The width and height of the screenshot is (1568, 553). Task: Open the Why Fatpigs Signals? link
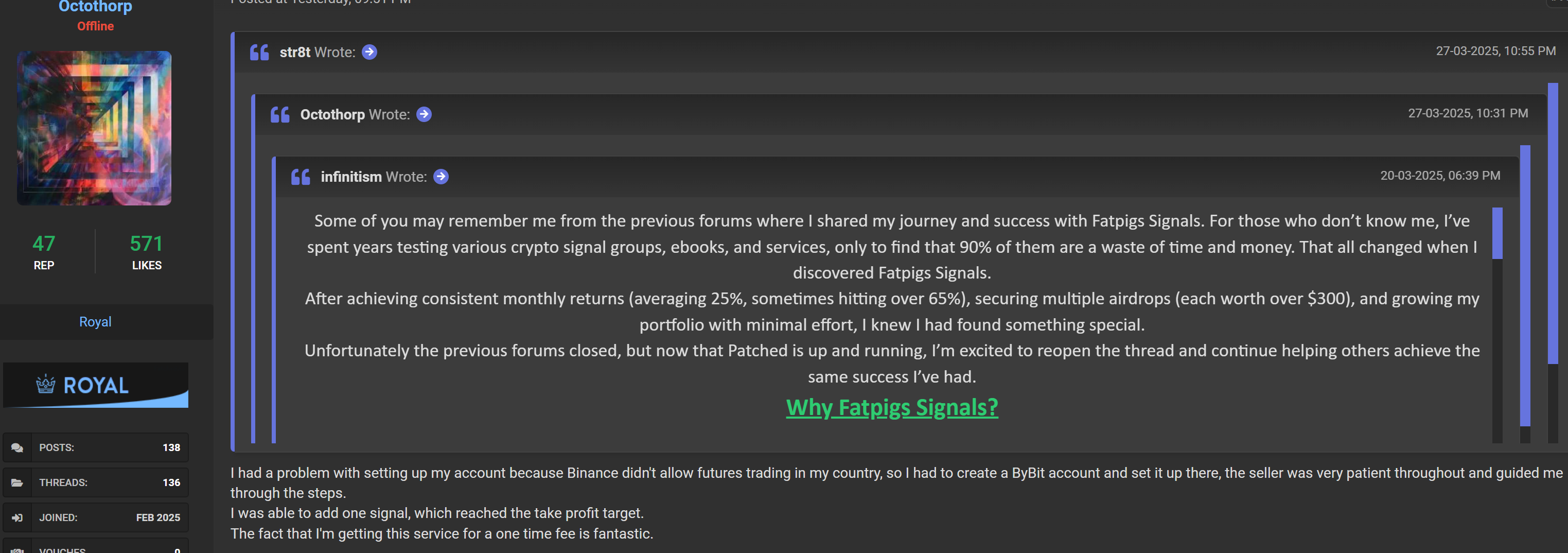point(892,407)
